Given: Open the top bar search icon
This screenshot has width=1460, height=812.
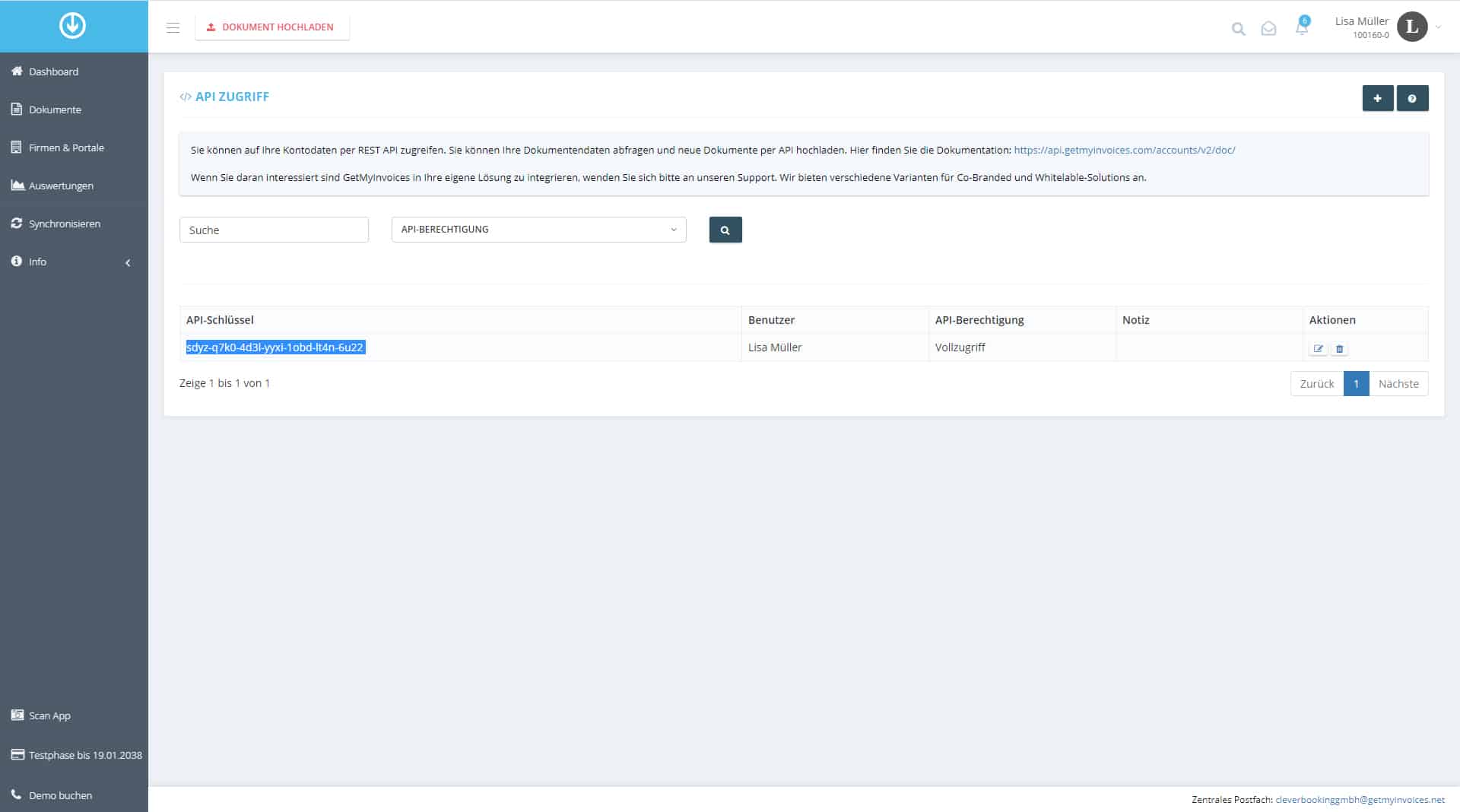Looking at the screenshot, I should 1238,29.
